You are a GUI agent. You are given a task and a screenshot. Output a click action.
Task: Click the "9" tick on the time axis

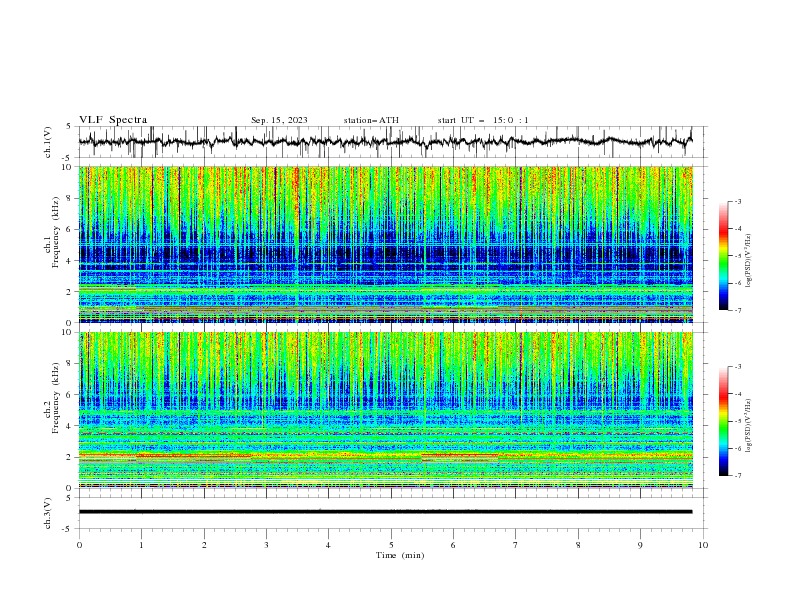pyautogui.click(x=640, y=545)
